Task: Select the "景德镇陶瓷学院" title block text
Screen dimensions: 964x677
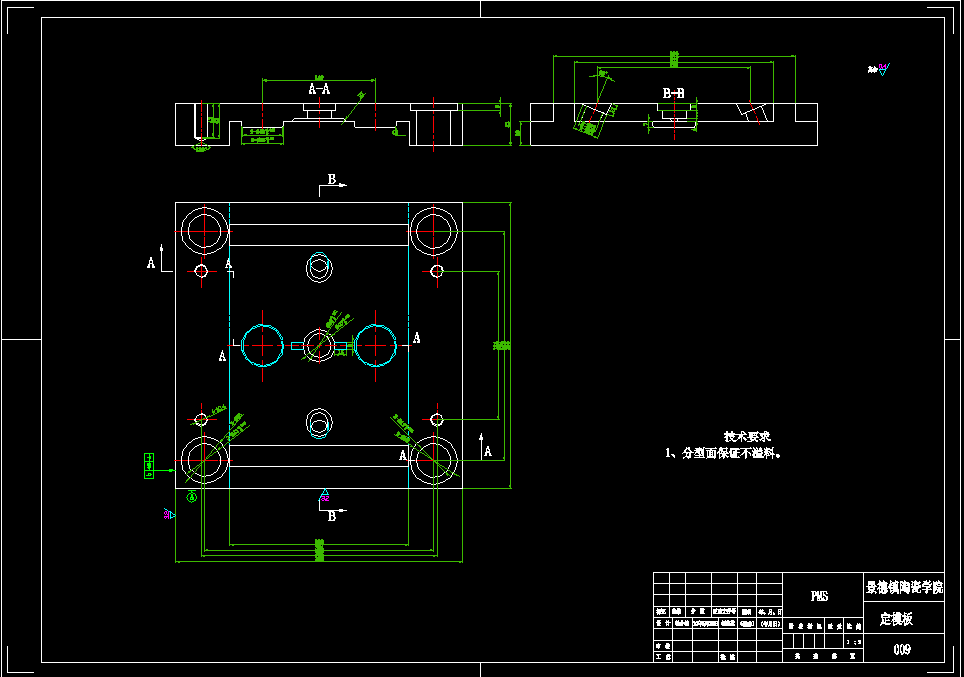Action: pyautogui.click(x=904, y=587)
